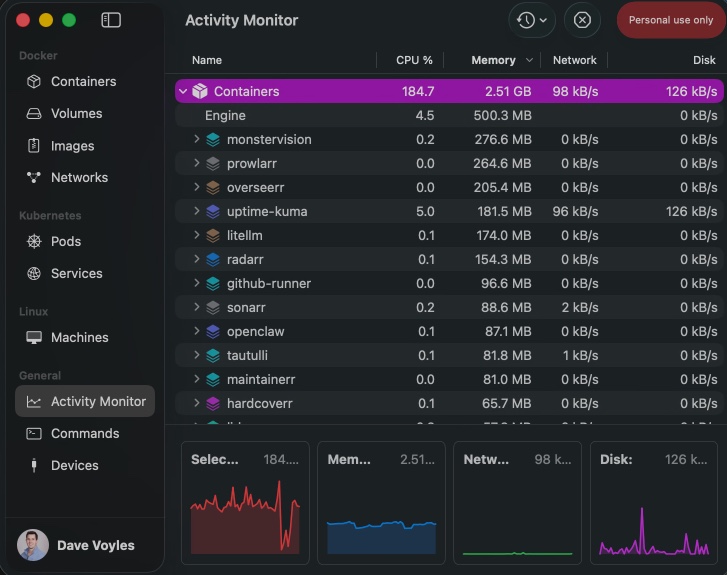The height and width of the screenshot is (575, 727).
Task: Click Dave Voyles profile avatar
Action: pyautogui.click(x=33, y=545)
